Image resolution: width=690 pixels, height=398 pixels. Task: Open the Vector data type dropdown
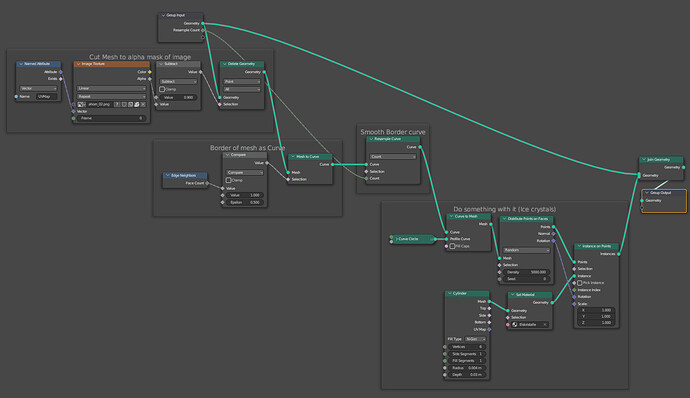pos(38,88)
